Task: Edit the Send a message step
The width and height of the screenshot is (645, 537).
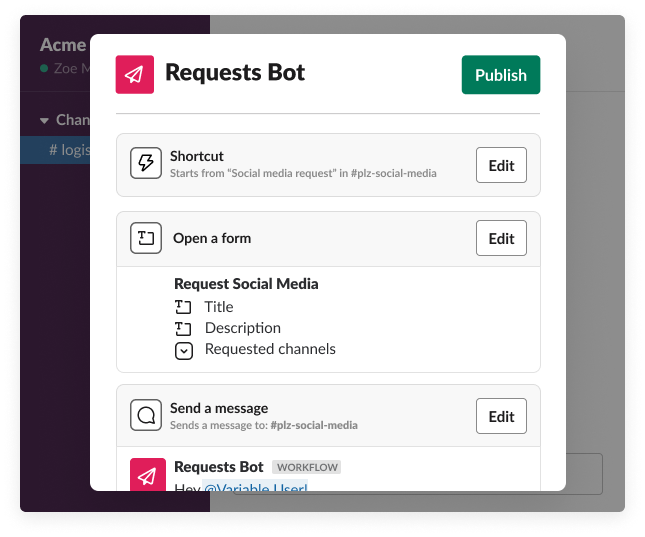Action: pyautogui.click(x=500, y=416)
